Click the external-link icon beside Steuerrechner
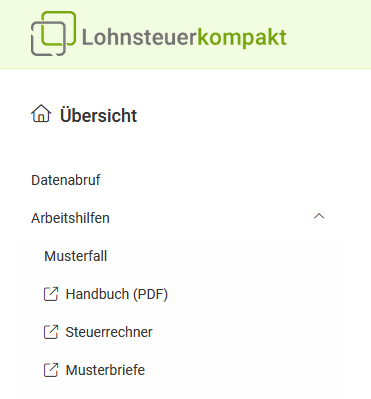371x399 pixels. coord(51,332)
